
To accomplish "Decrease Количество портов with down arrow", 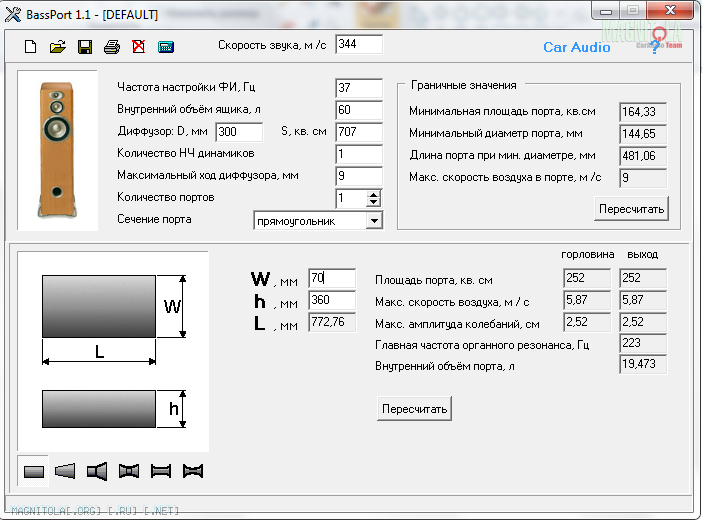I will pos(374,203).
